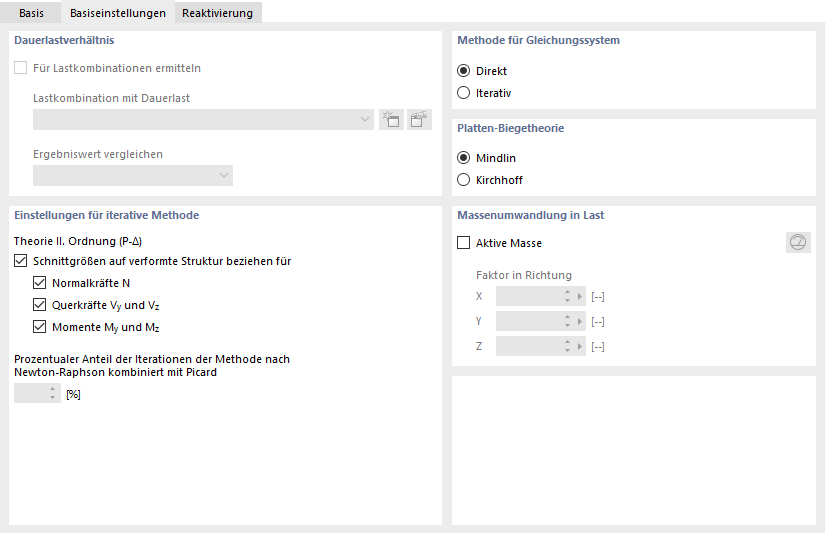Viewport: 825px width, 533px height.
Task: Click the arrow next to Z factor field
Action: pos(580,346)
